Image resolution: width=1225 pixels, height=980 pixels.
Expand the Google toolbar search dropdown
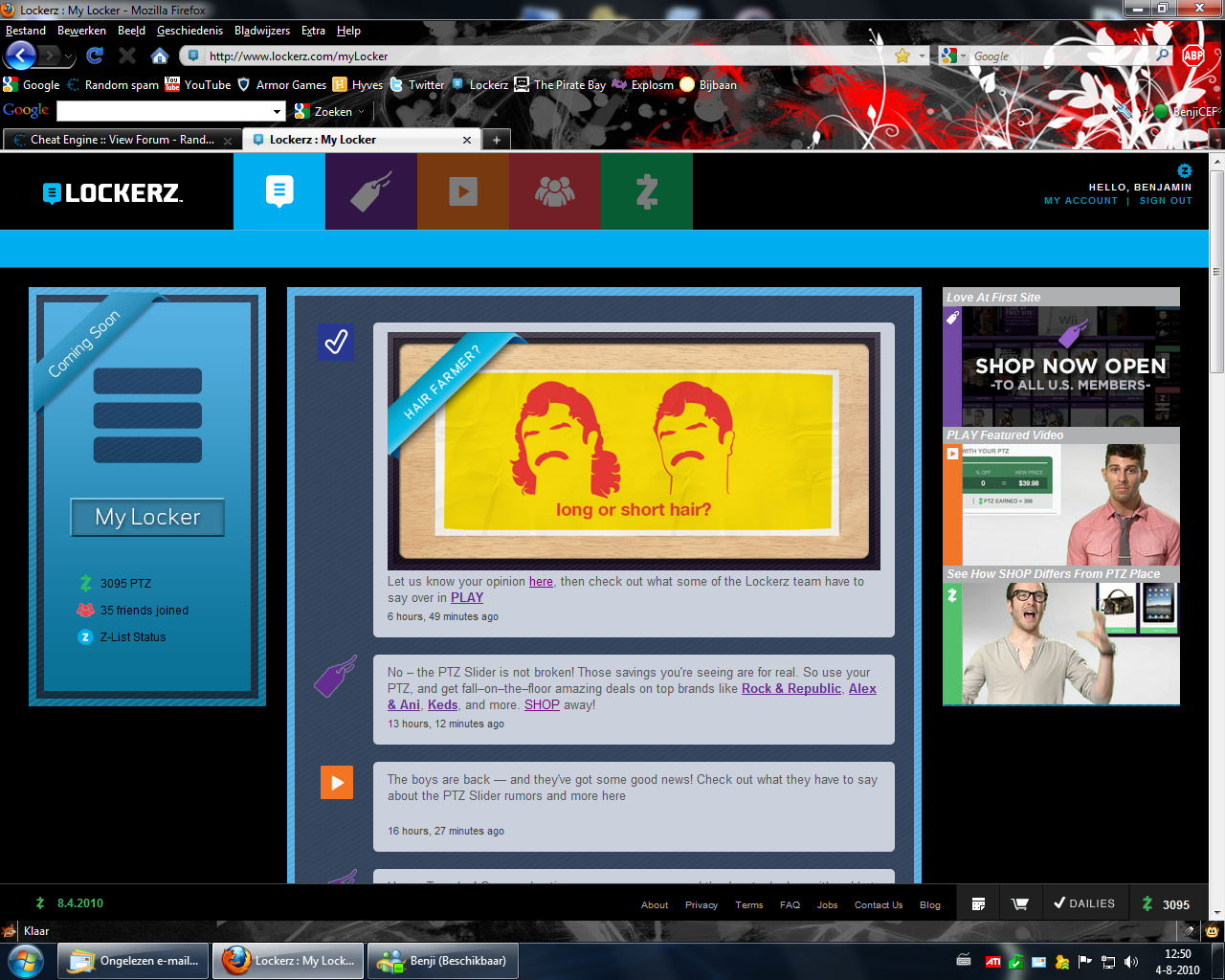click(278, 112)
